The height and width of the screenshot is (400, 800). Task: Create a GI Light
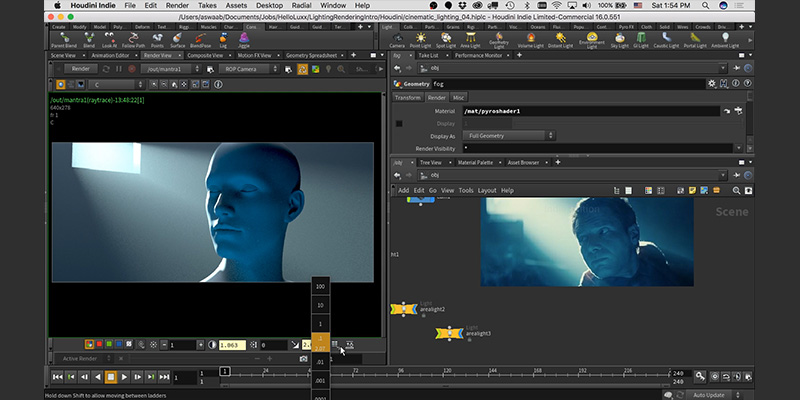coord(641,40)
